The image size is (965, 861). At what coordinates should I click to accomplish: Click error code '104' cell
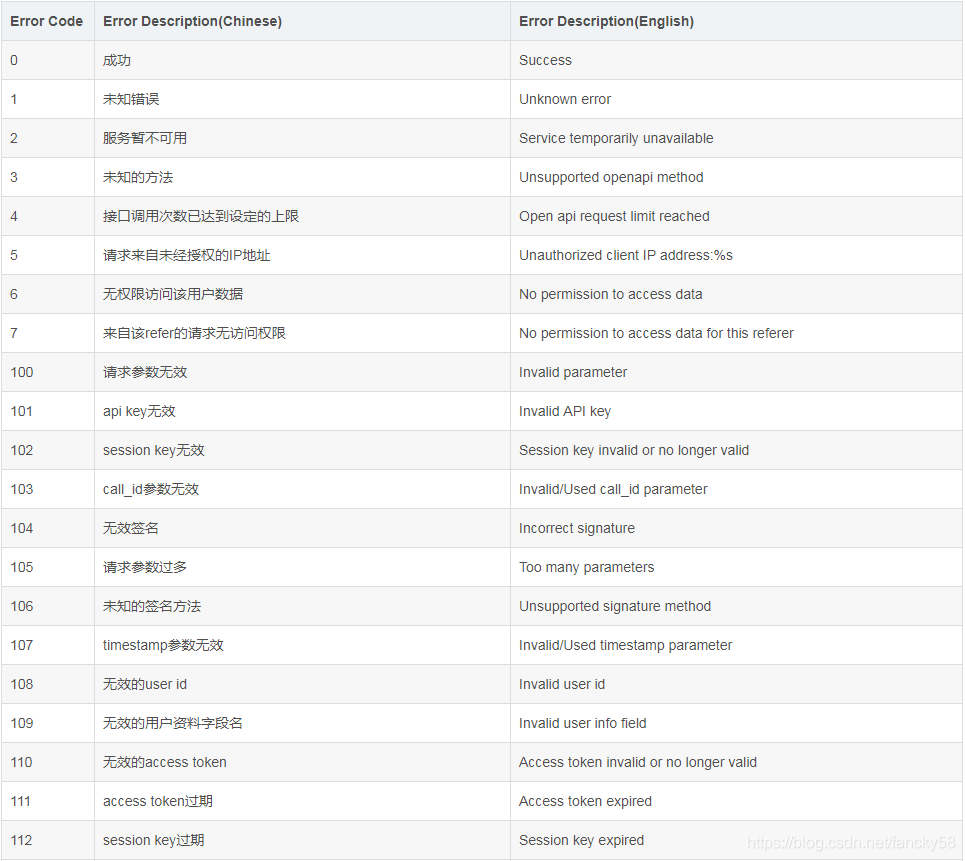point(47,528)
